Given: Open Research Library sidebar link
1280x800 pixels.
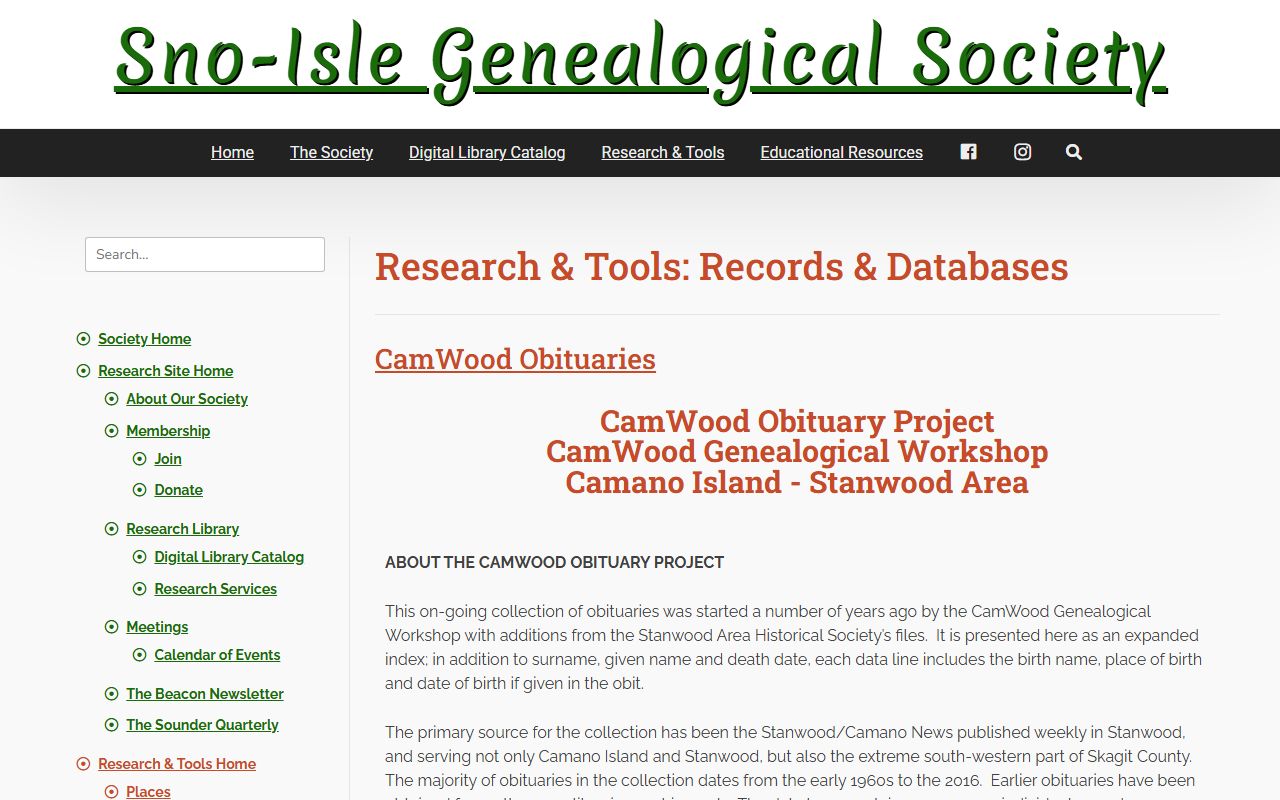Looking at the screenshot, I should 182,529.
